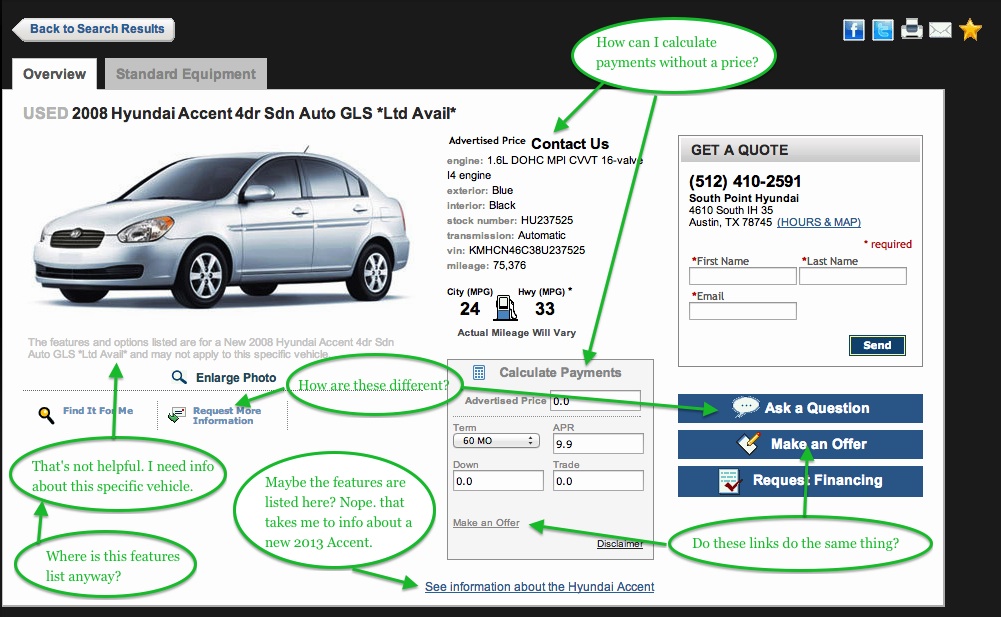The height and width of the screenshot is (617, 1001).
Task: Print this vehicle page icon
Action: tap(912, 29)
